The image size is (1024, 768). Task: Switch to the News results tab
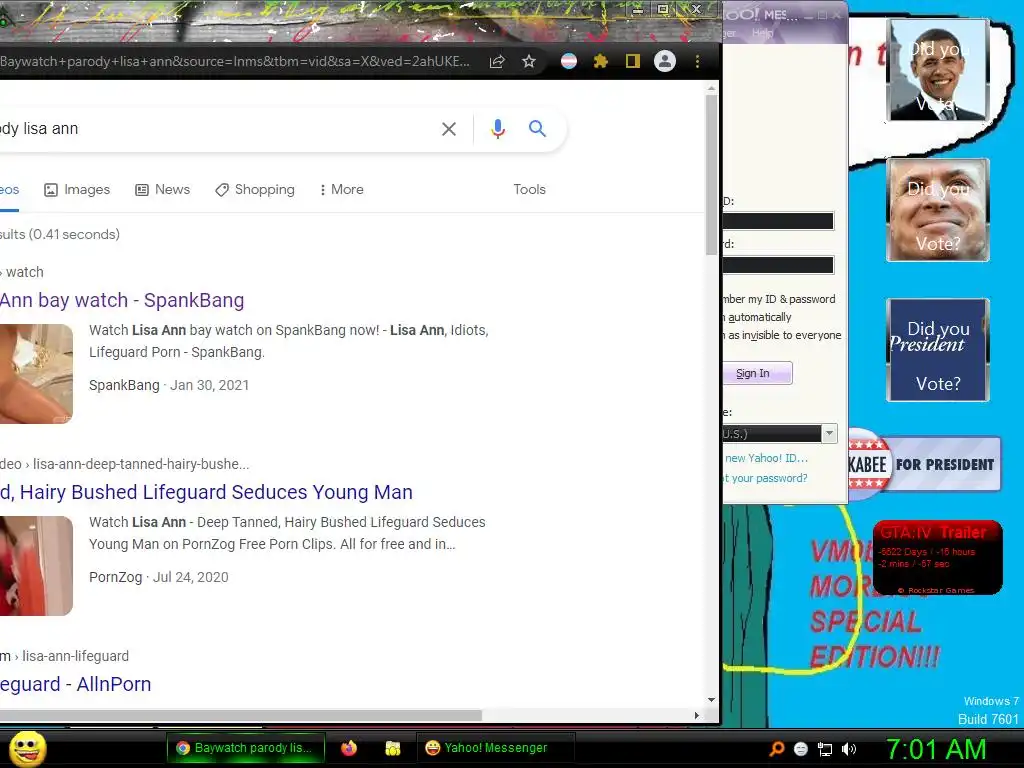click(x=163, y=189)
